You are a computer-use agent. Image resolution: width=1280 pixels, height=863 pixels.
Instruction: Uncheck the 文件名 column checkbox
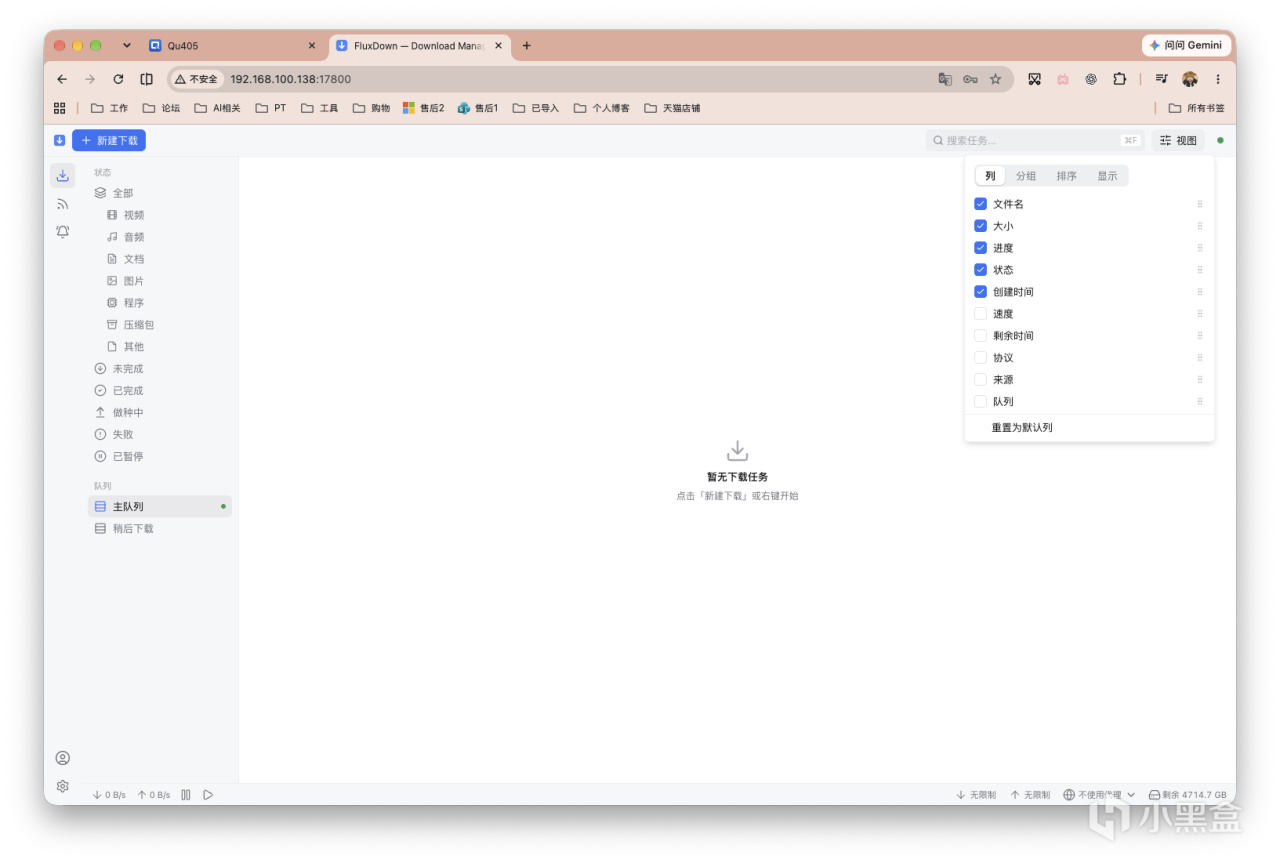coord(980,204)
